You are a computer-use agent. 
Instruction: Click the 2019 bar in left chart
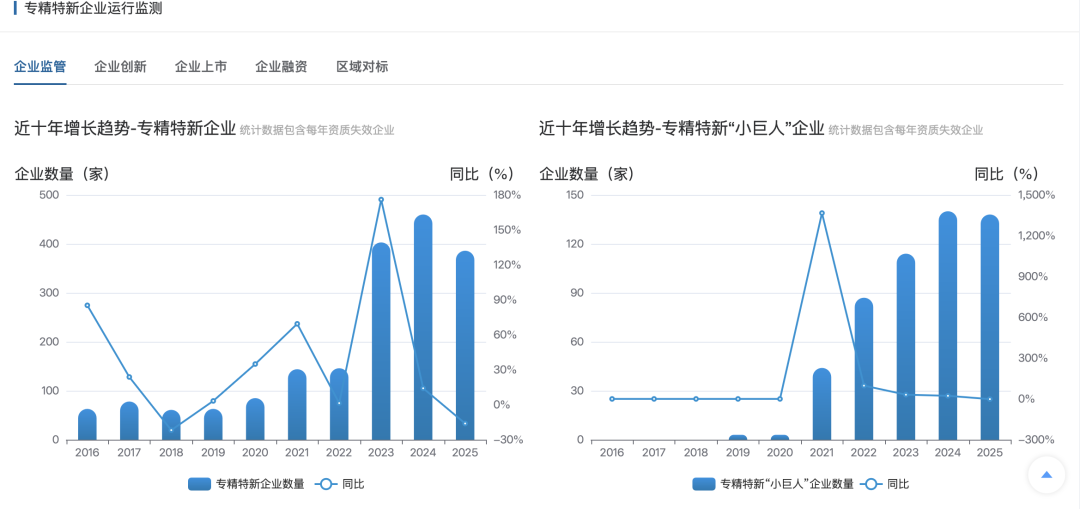pos(213,425)
